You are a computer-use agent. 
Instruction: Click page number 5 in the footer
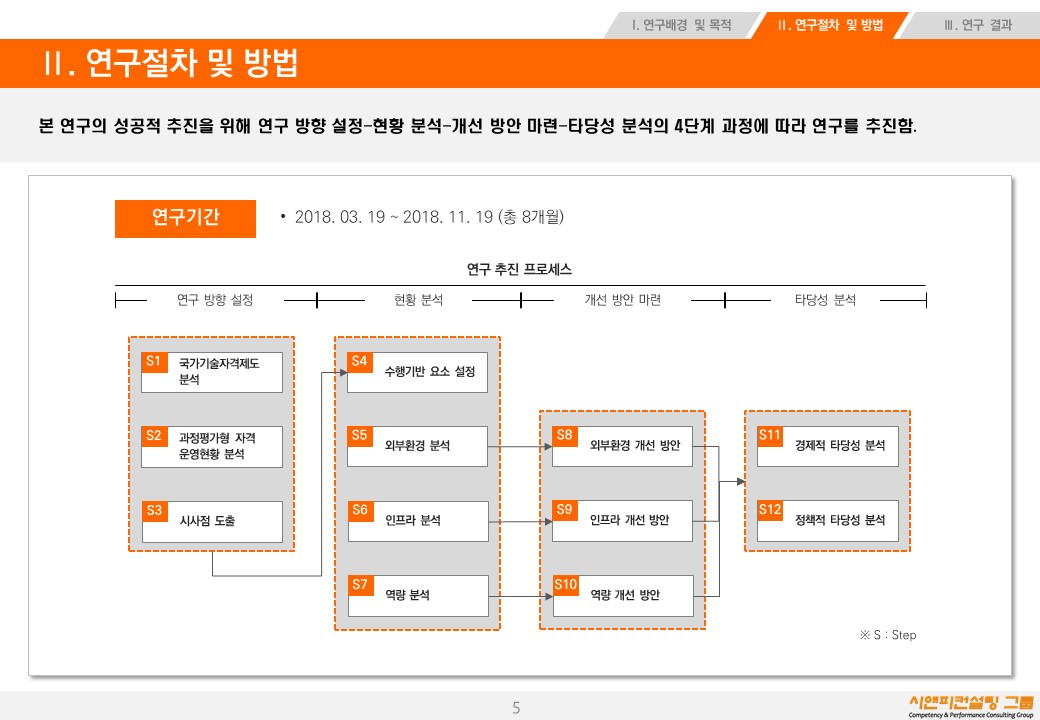[516, 708]
